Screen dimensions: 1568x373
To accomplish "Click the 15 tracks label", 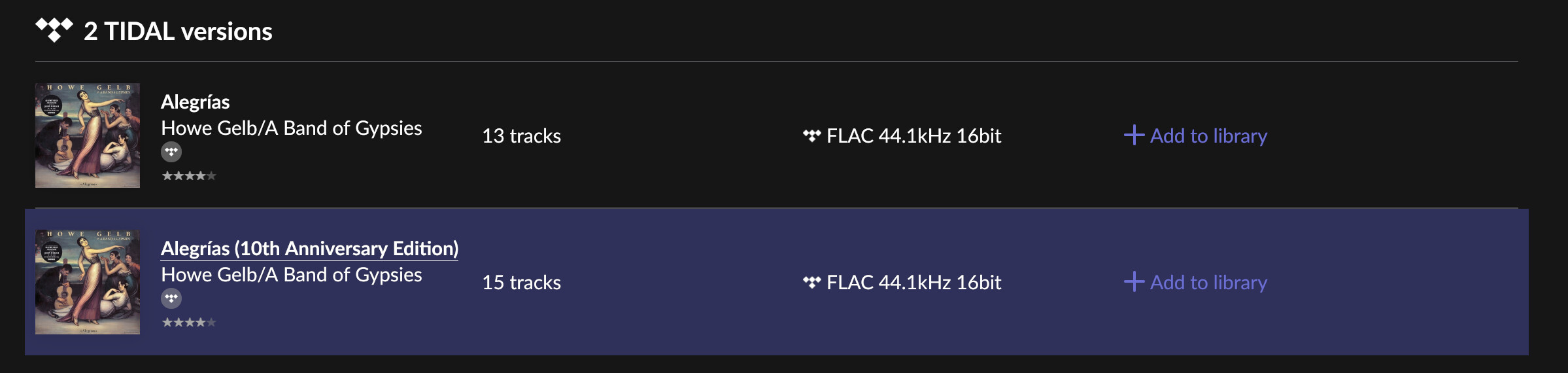I will pyautogui.click(x=521, y=282).
